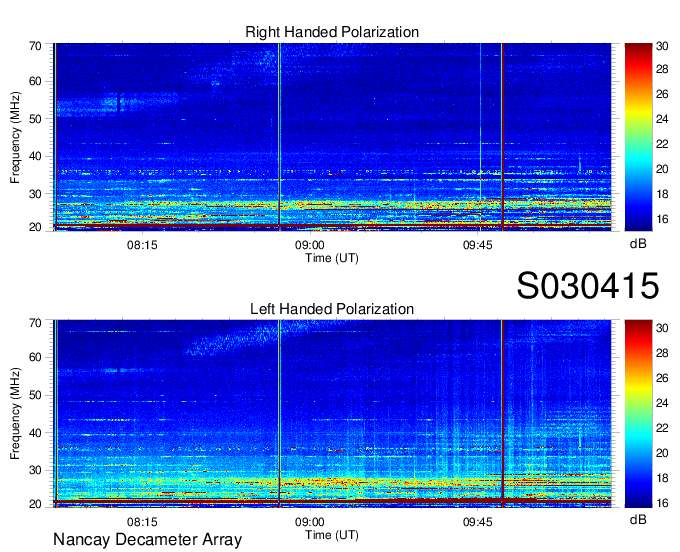
Task: Click the 30 value on Right Handed colorbar
Action: coord(662,46)
